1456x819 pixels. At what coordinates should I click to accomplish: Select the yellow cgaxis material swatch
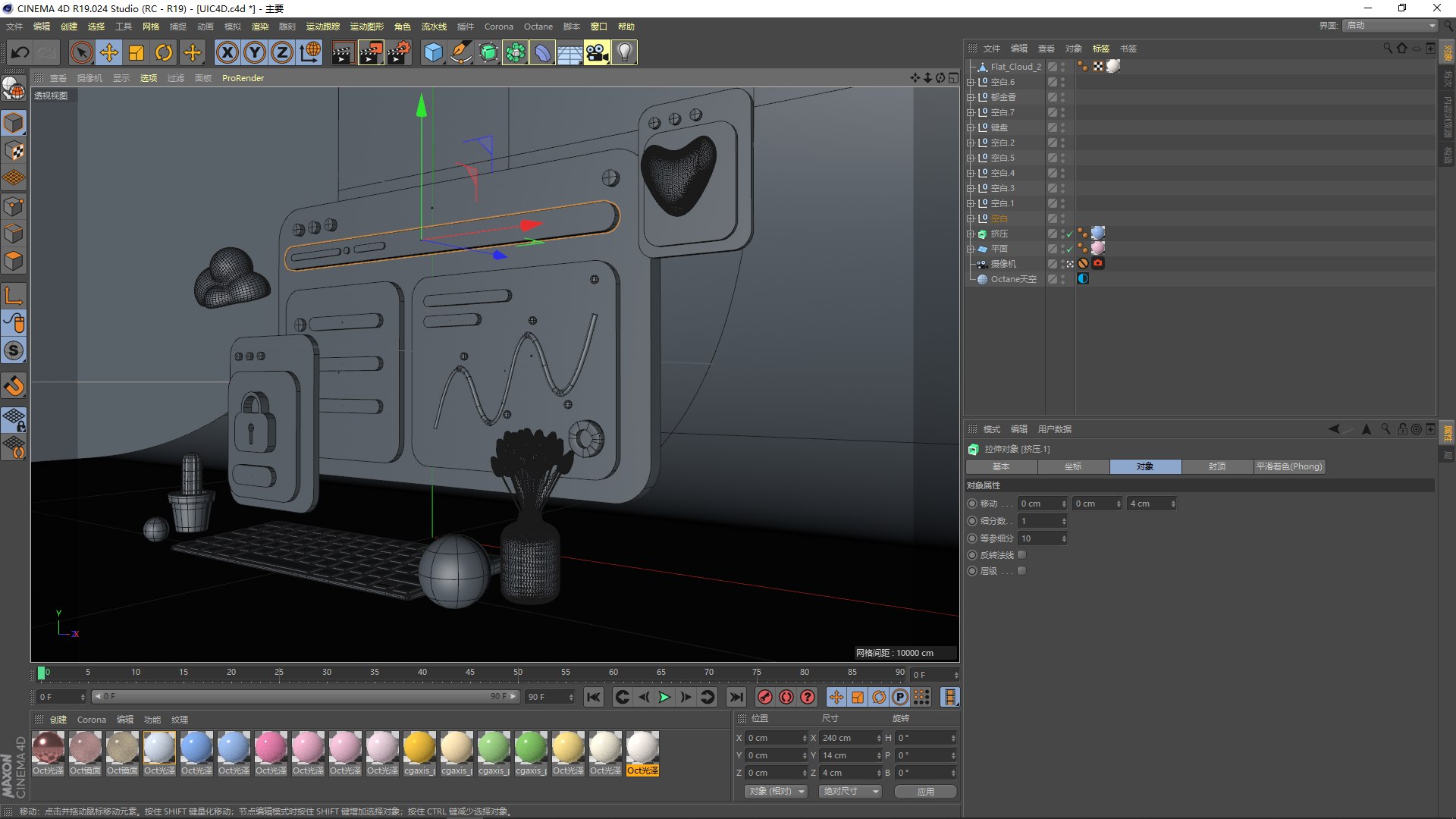pyautogui.click(x=419, y=748)
